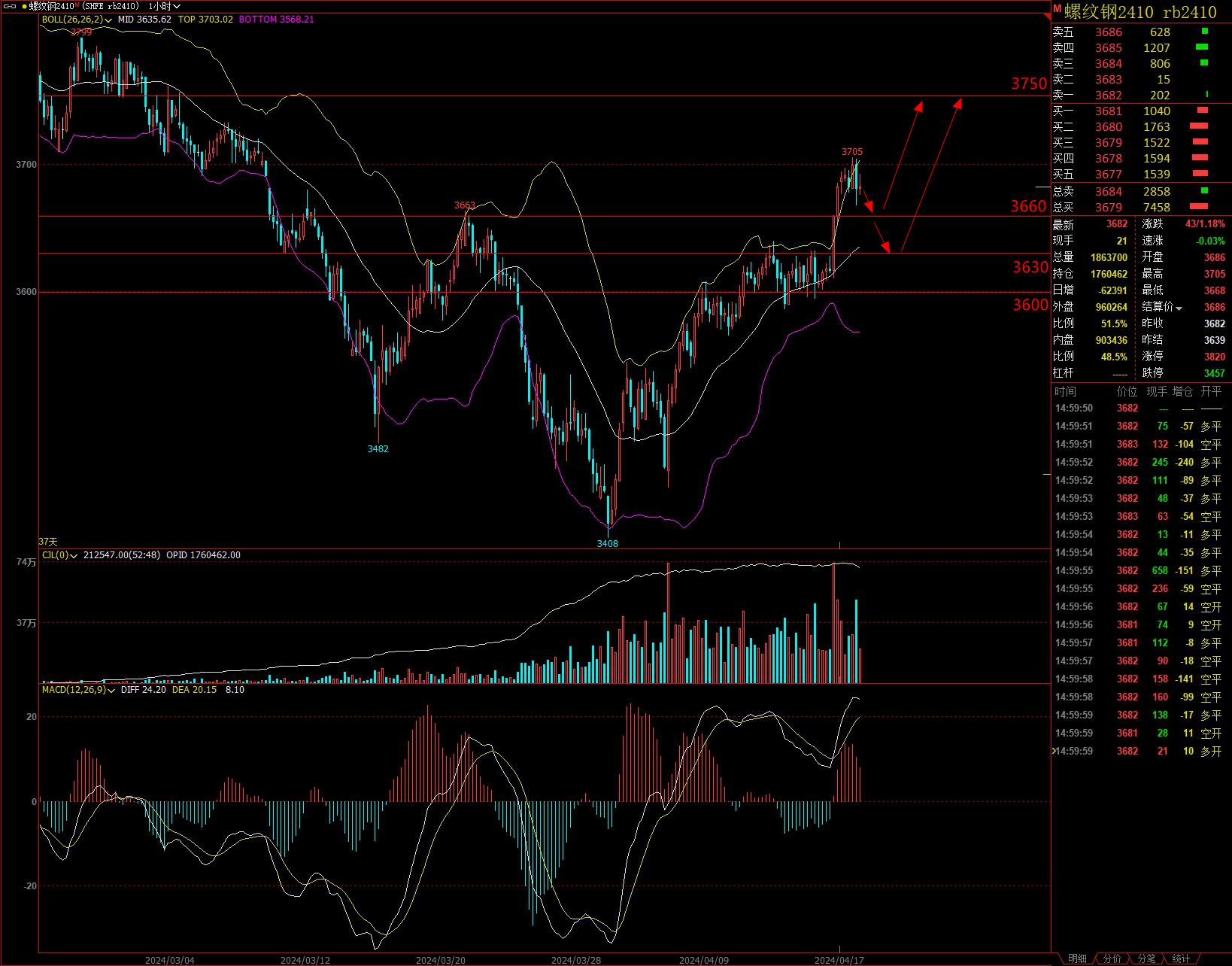
Task: Expand the 结算价 dropdown arrow
Action: pyautogui.click(x=1179, y=308)
